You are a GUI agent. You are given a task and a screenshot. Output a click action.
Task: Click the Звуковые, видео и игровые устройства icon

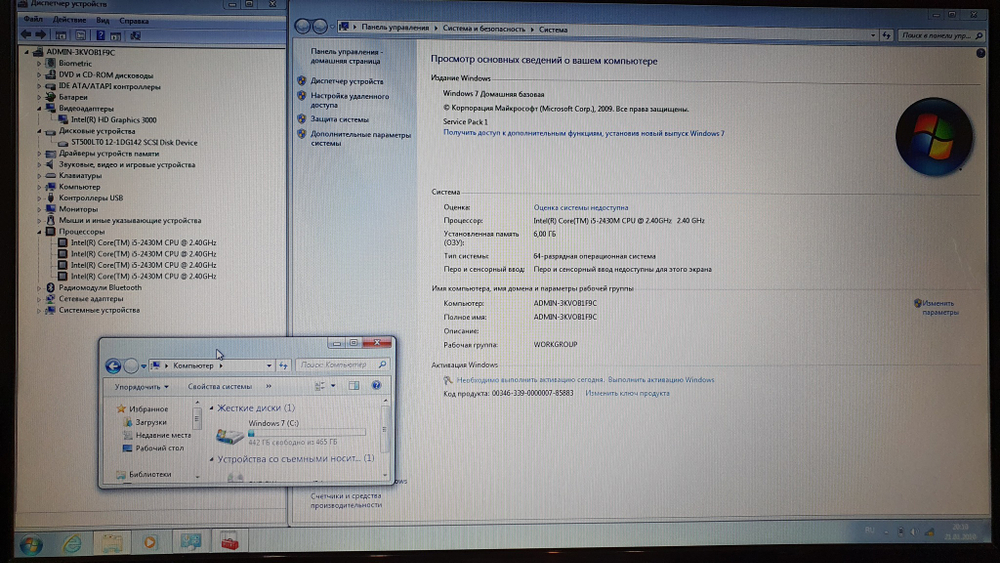point(50,165)
